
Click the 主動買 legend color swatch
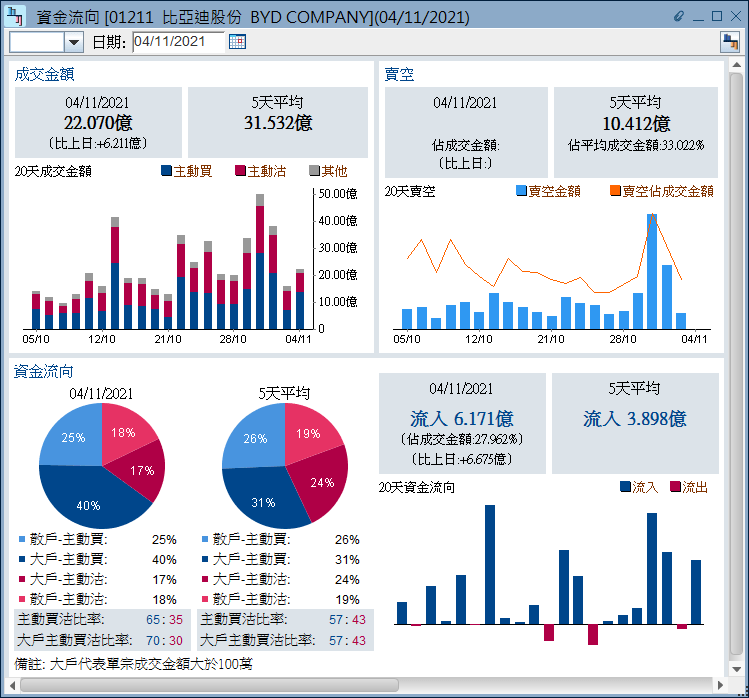[166, 171]
